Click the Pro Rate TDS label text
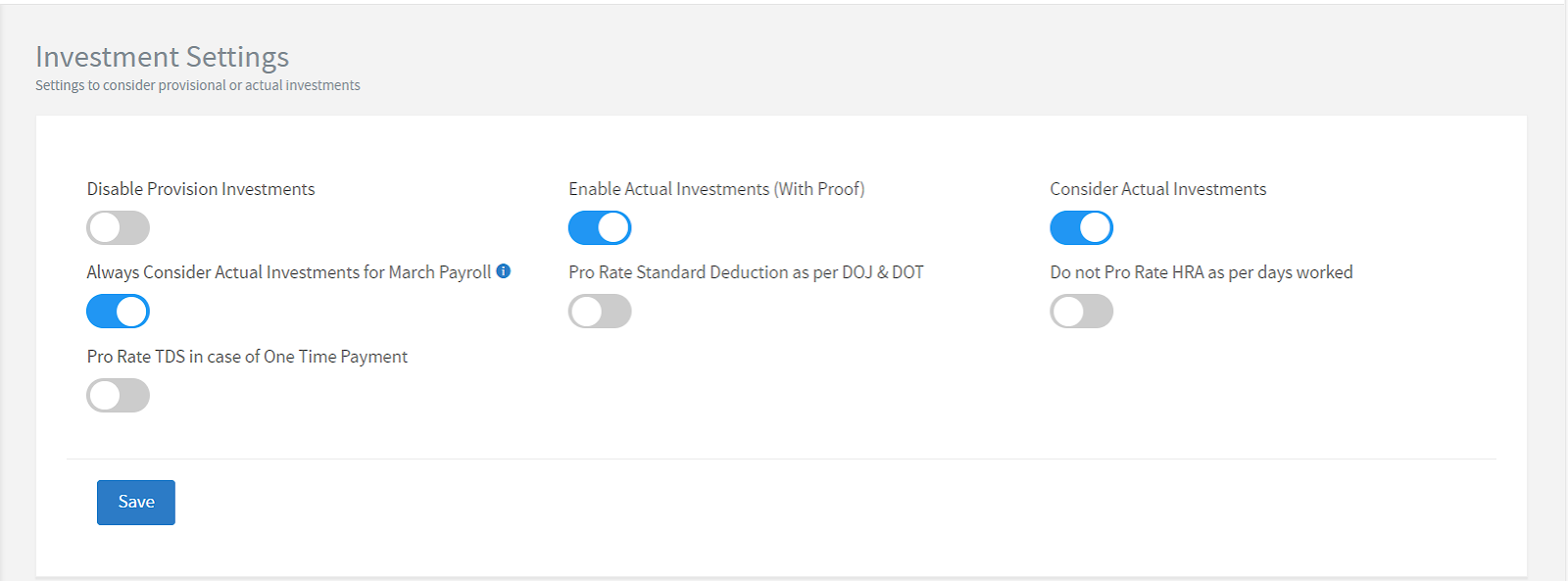This screenshot has height=581, width=1568. pos(247,357)
